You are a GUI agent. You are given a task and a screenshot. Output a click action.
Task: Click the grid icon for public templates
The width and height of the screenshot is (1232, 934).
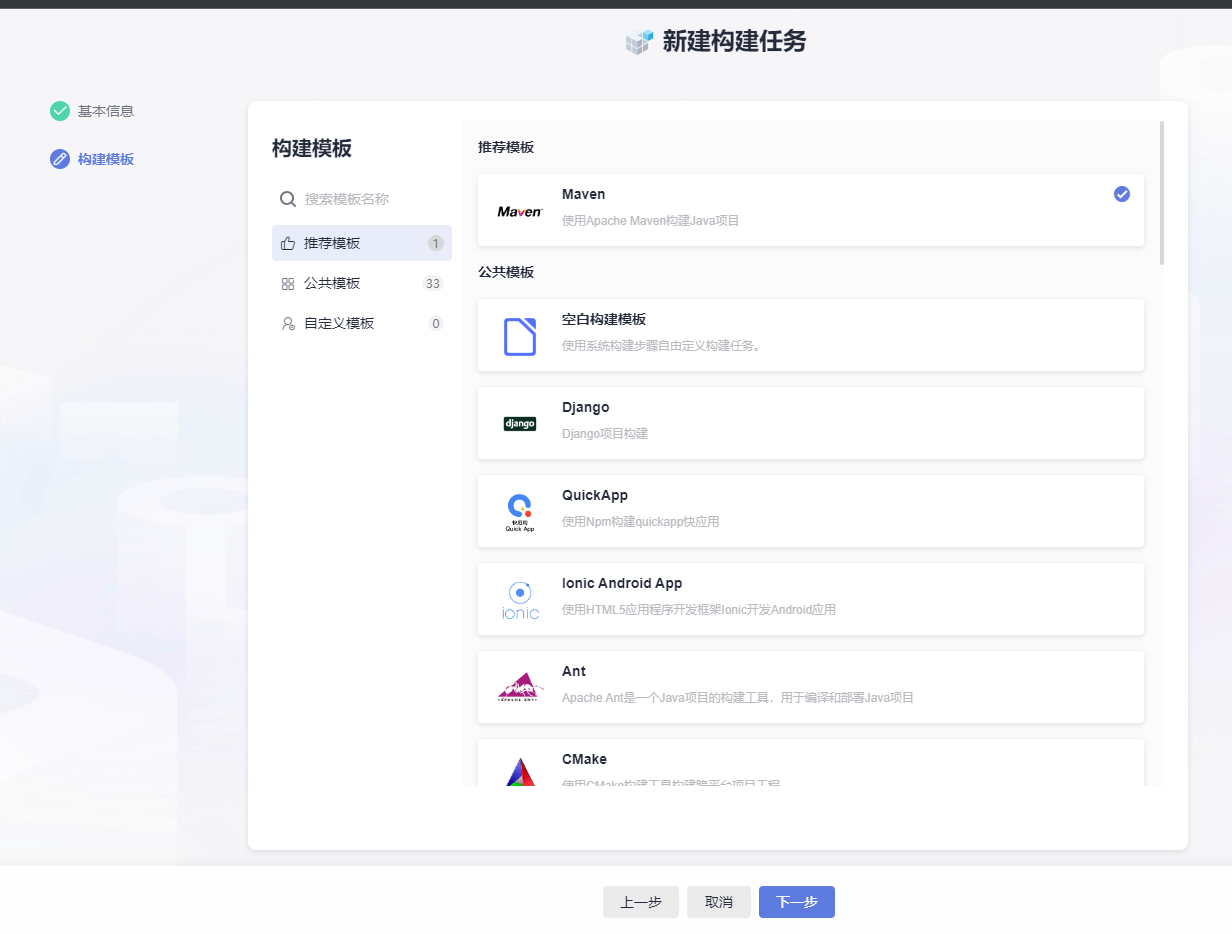click(x=288, y=284)
